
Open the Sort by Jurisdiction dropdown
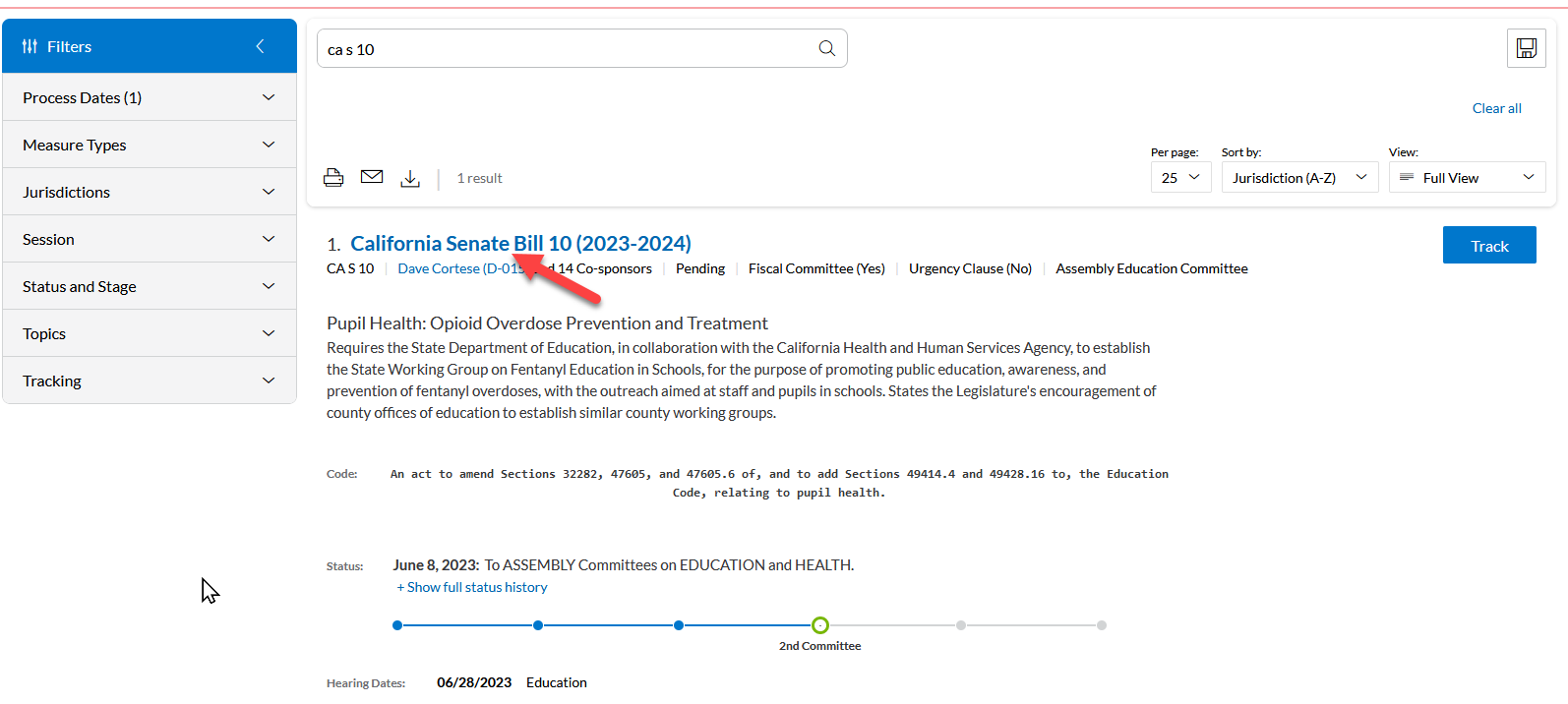point(1298,178)
